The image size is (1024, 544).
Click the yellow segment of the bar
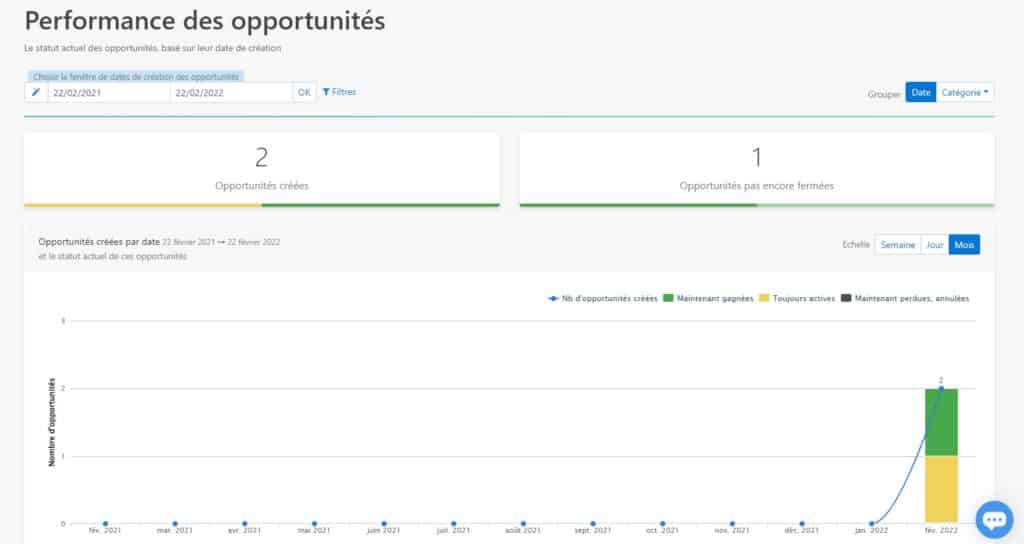click(x=941, y=489)
